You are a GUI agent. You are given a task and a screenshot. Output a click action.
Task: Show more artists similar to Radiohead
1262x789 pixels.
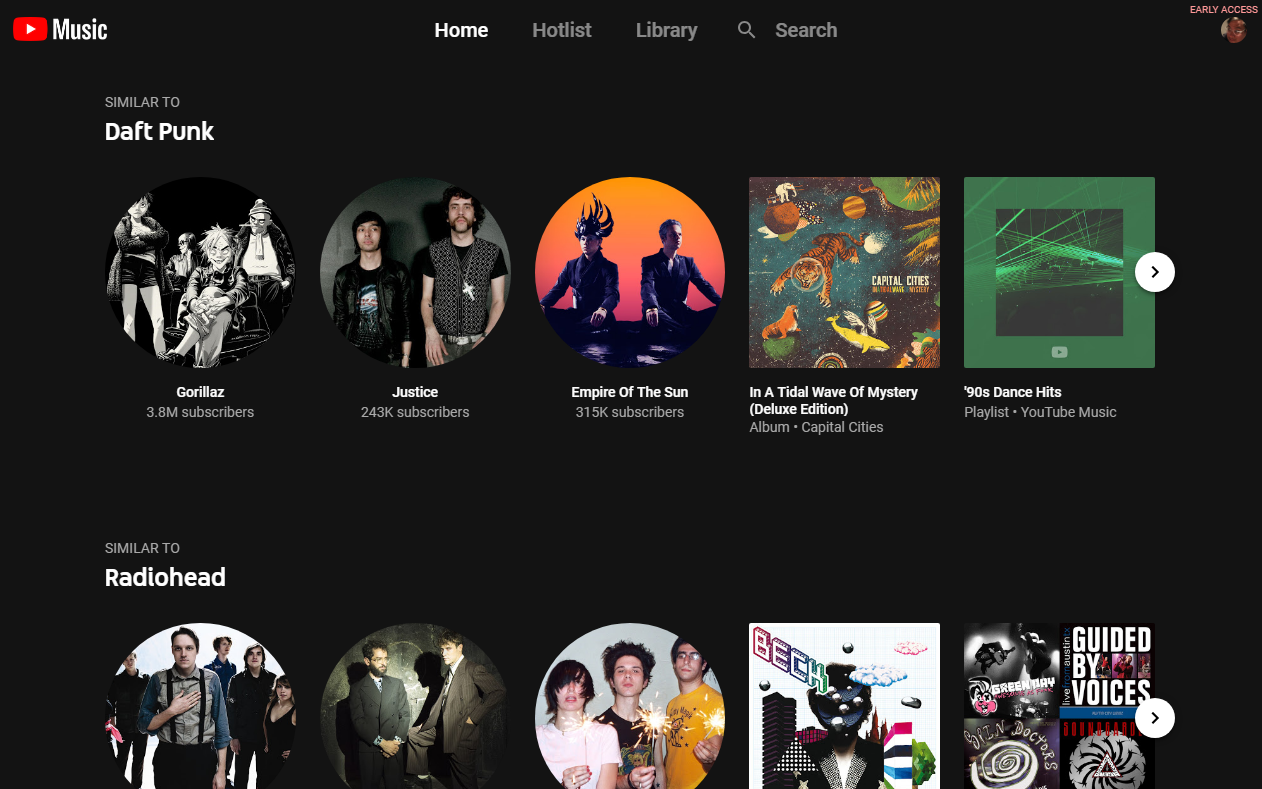pos(1155,717)
